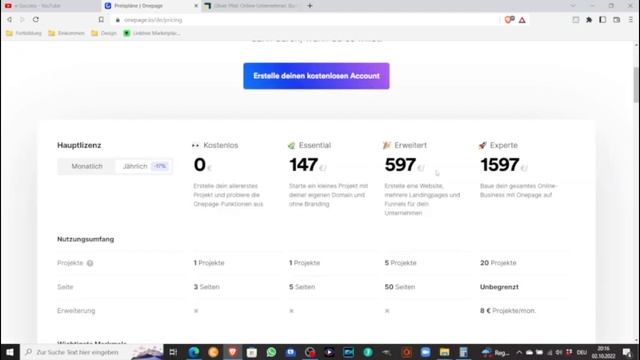The width and height of the screenshot is (640, 360).
Task: Click the Erweiterung row label
Action: 76,311
